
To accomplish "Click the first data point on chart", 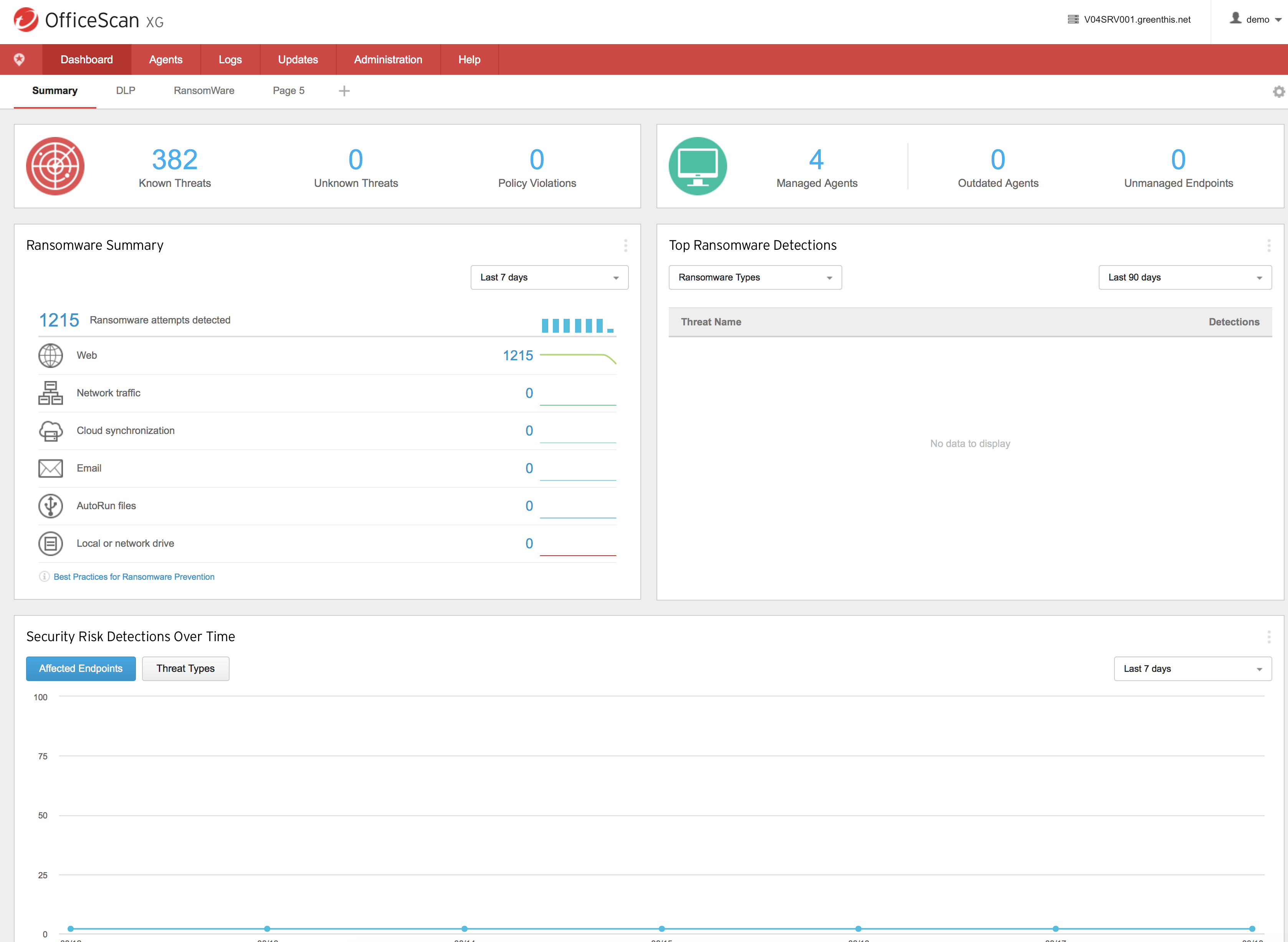I will click(71, 929).
